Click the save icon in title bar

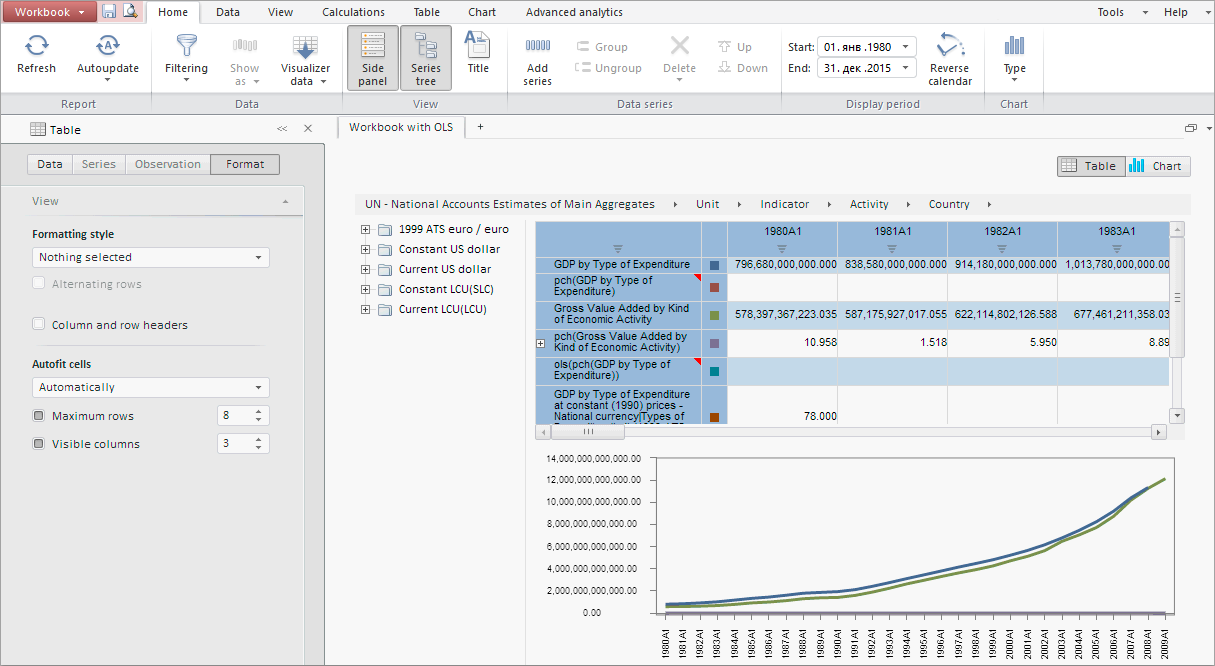click(x=109, y=12)
